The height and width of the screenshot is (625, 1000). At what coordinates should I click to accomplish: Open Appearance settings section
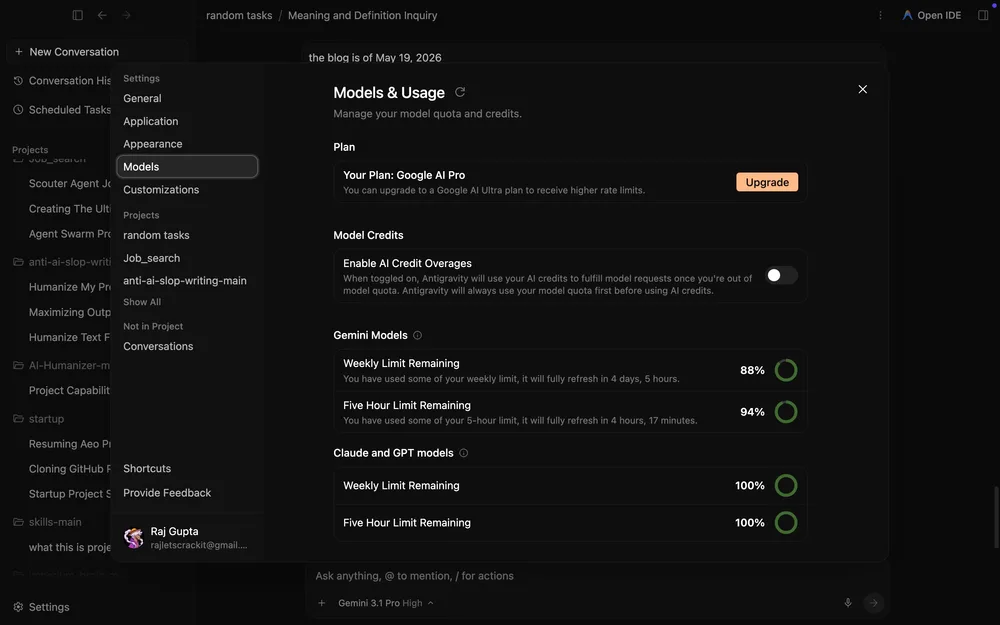187,144
